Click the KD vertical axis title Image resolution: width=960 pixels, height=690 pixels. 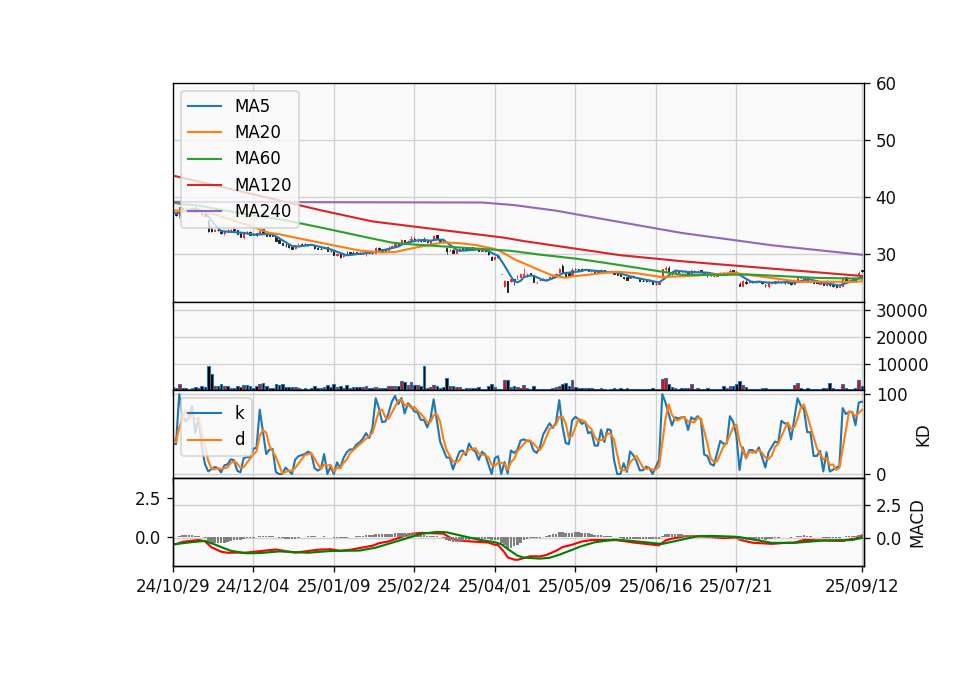pyautogui.click(x=923, y=437)
